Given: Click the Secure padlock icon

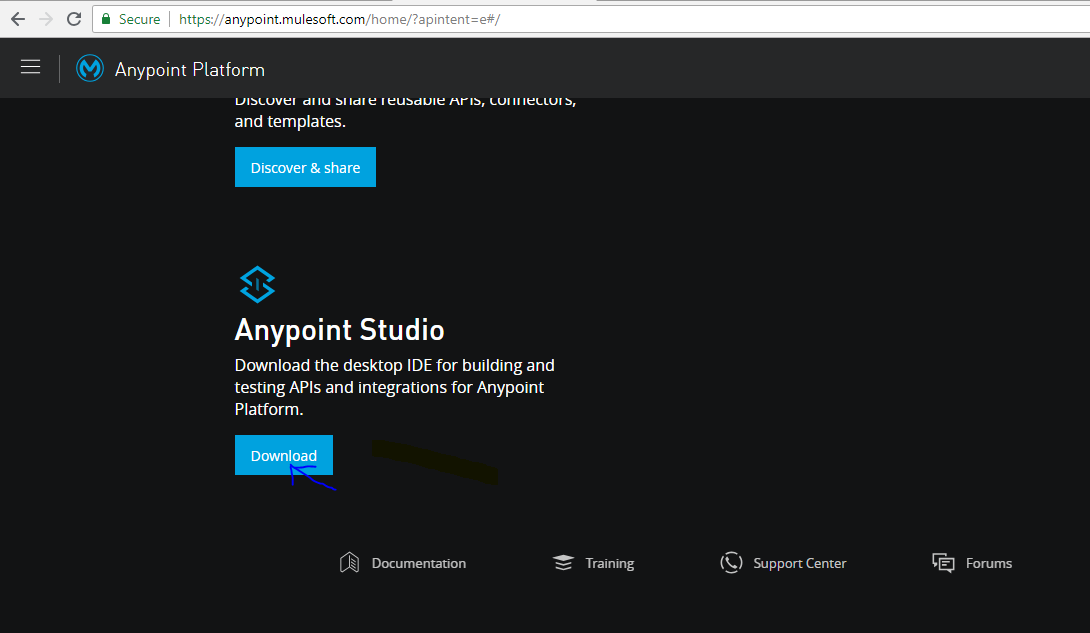Looking at the screenshot, I should click(104, 18).
